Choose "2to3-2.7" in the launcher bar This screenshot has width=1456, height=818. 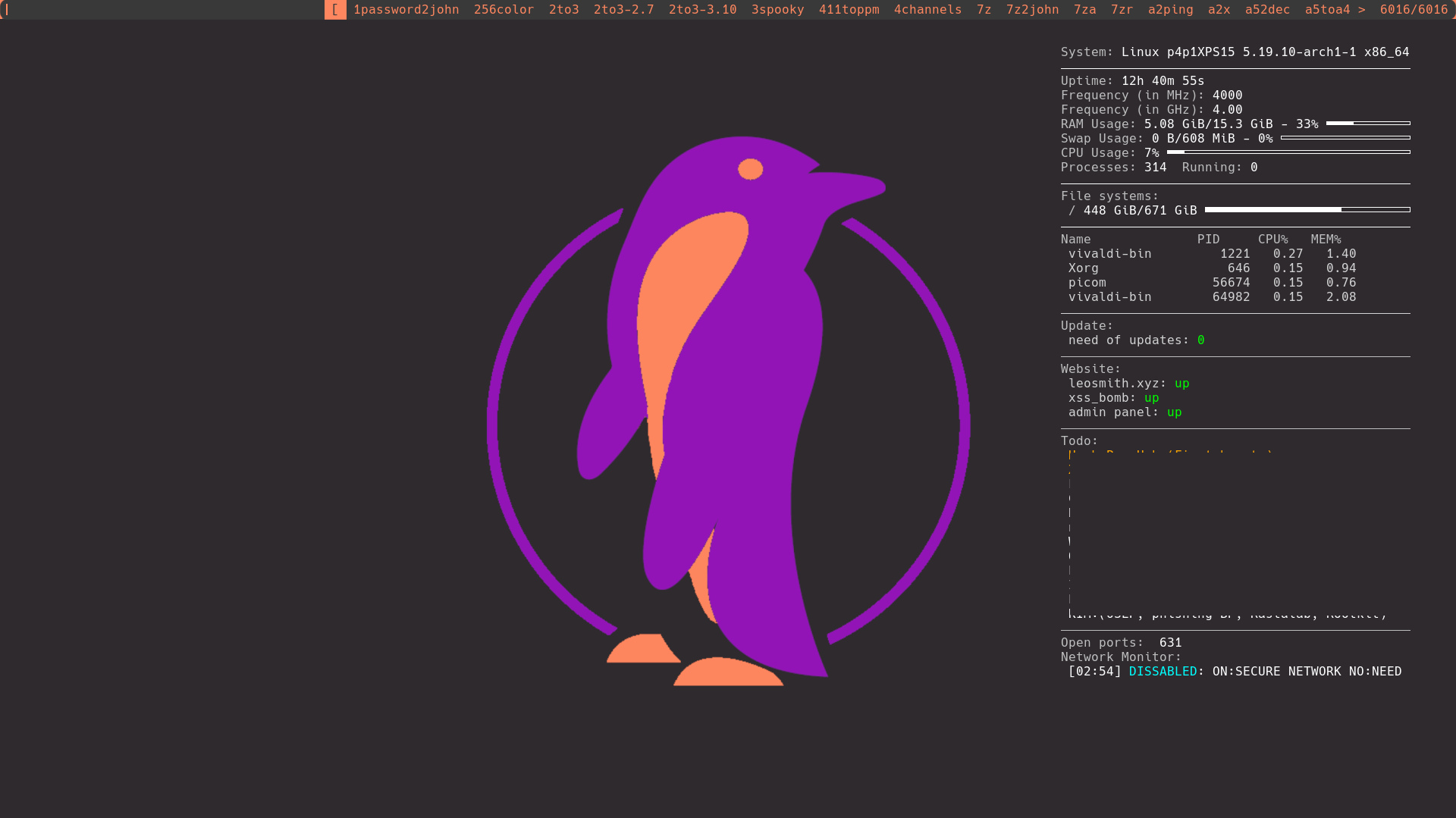click(x=622, y=10)
